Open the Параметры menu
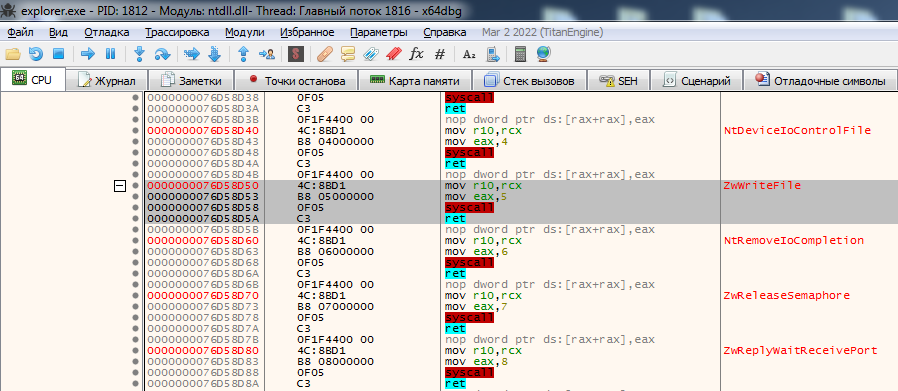Viewport: 898px width, 391px height. pos(379,32)
